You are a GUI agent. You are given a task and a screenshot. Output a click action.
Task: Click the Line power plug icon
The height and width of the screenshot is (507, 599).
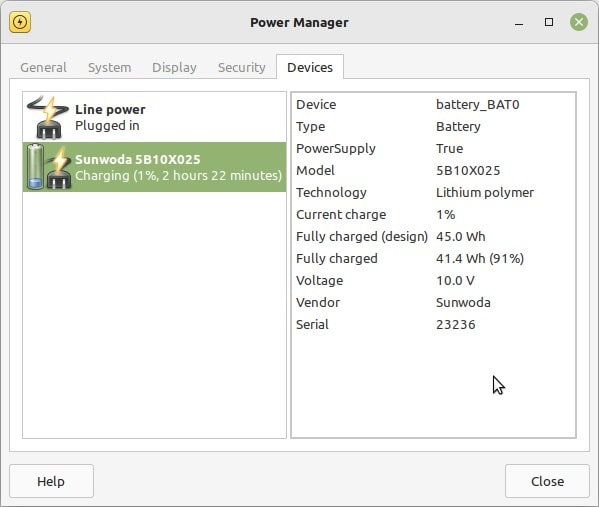point(48,117)
